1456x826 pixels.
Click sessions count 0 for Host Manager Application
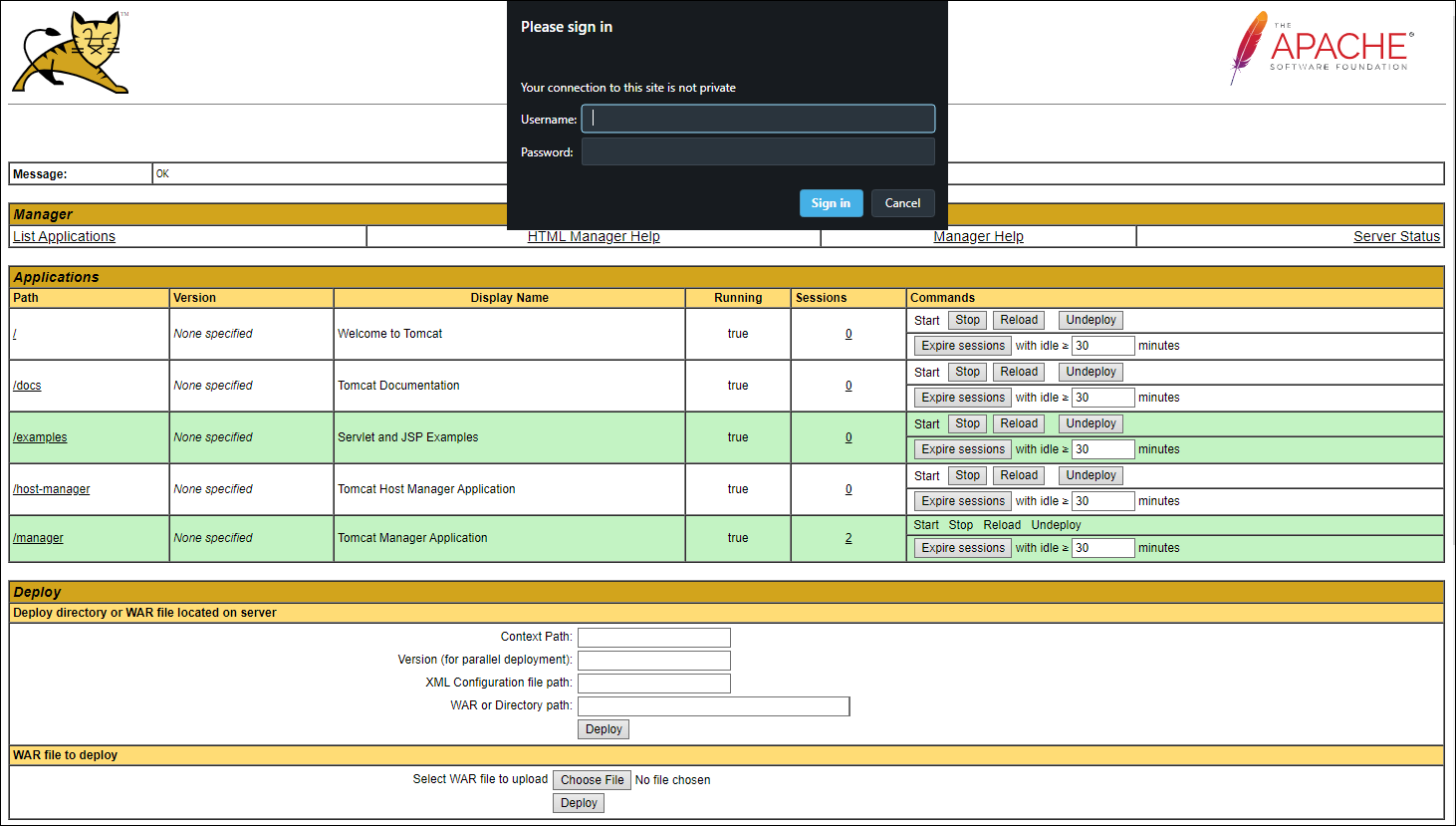coord(849,489)
